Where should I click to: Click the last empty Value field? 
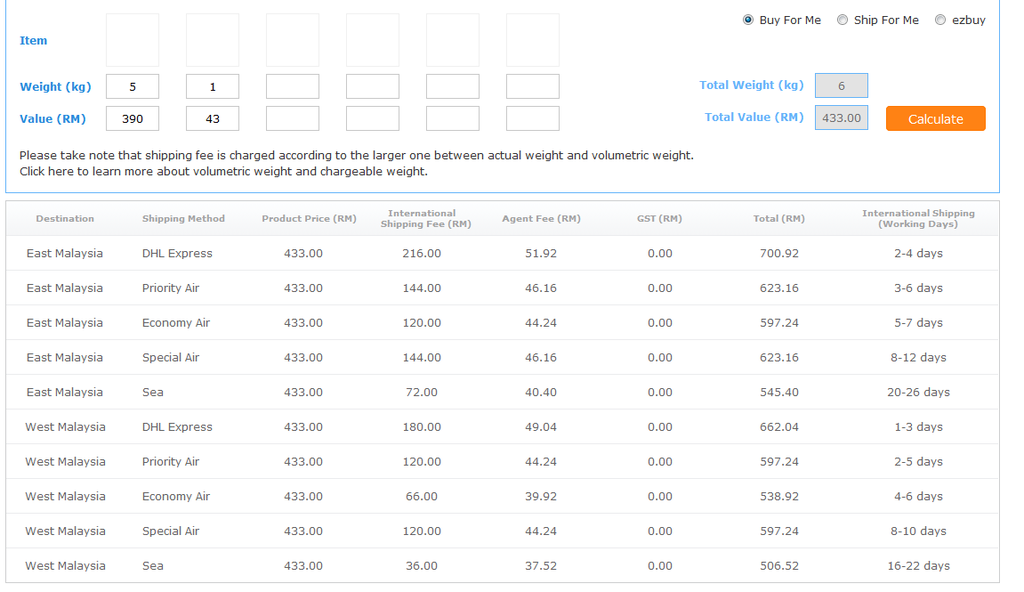click(532, 119)
